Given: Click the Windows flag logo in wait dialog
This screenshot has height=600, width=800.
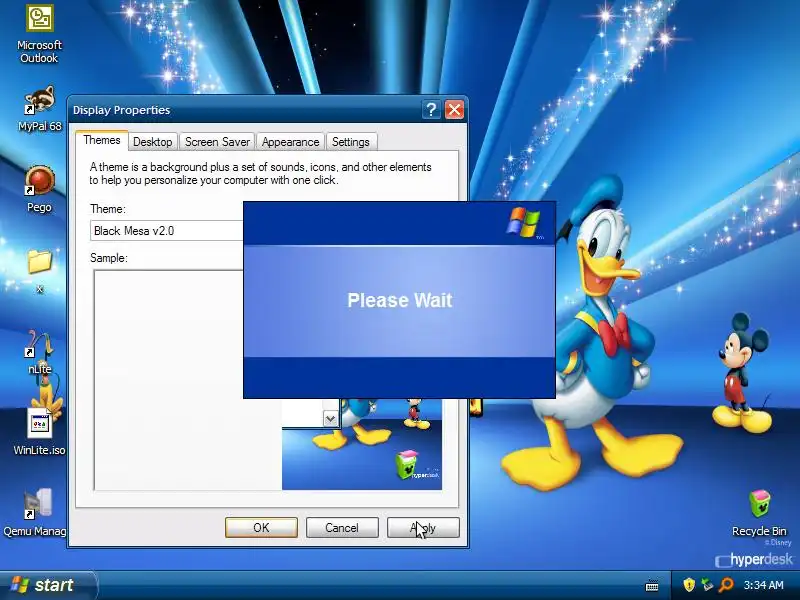Looking at the screenshot, I should tap(524, 222).
